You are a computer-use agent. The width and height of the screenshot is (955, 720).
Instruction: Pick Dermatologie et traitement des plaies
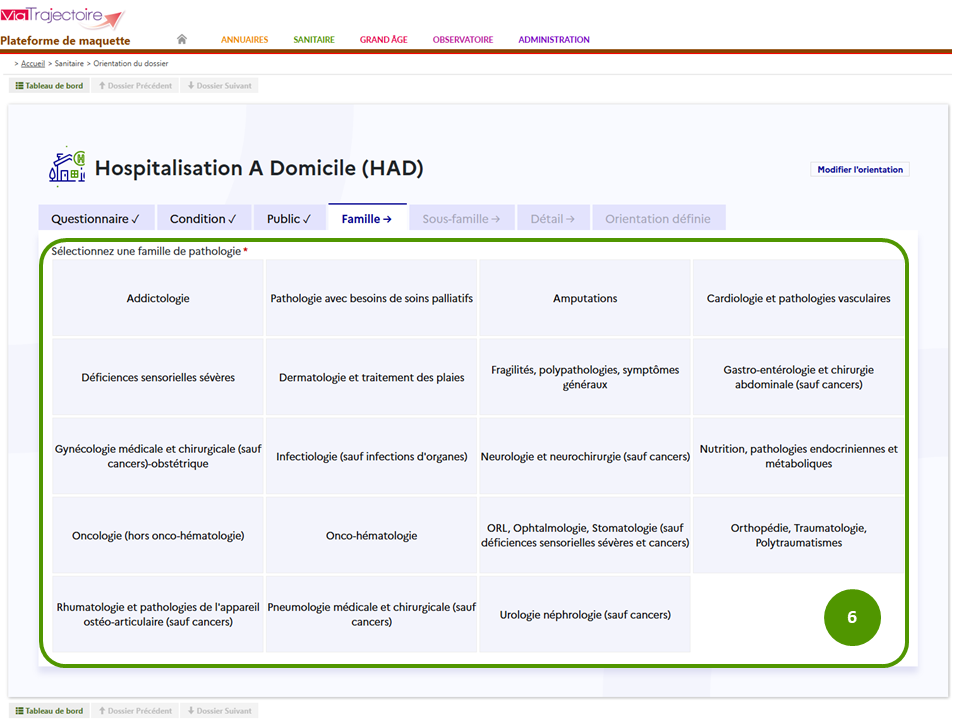pos(372,377)
